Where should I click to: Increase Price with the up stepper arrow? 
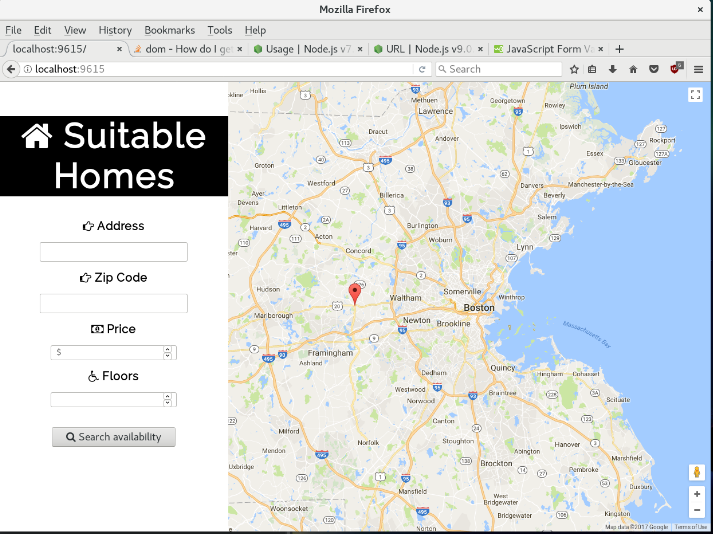tap(168, 349)
